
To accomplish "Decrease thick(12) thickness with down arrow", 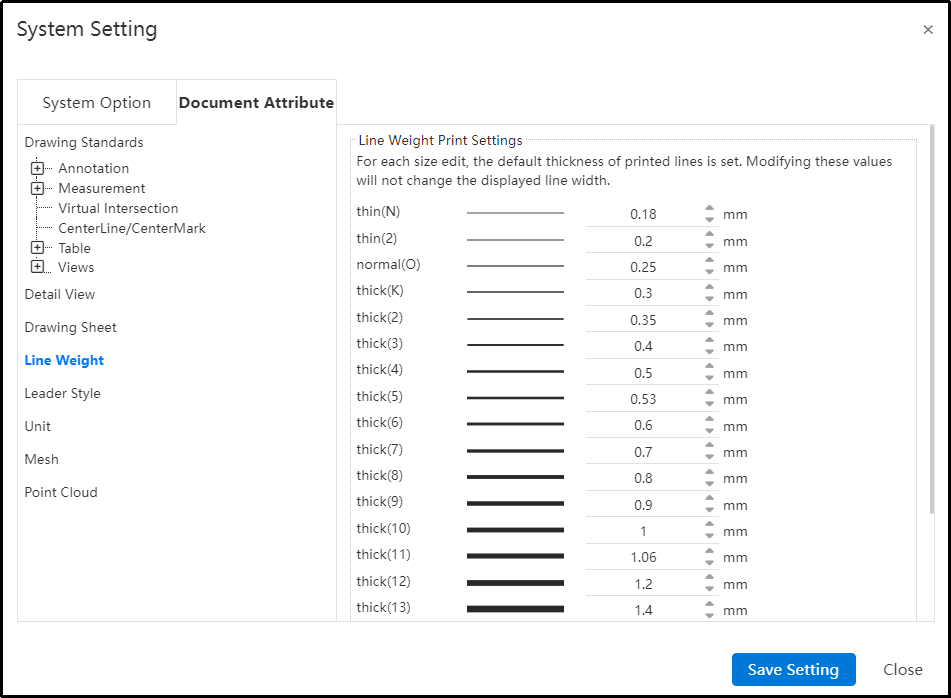I will point(710,589).
